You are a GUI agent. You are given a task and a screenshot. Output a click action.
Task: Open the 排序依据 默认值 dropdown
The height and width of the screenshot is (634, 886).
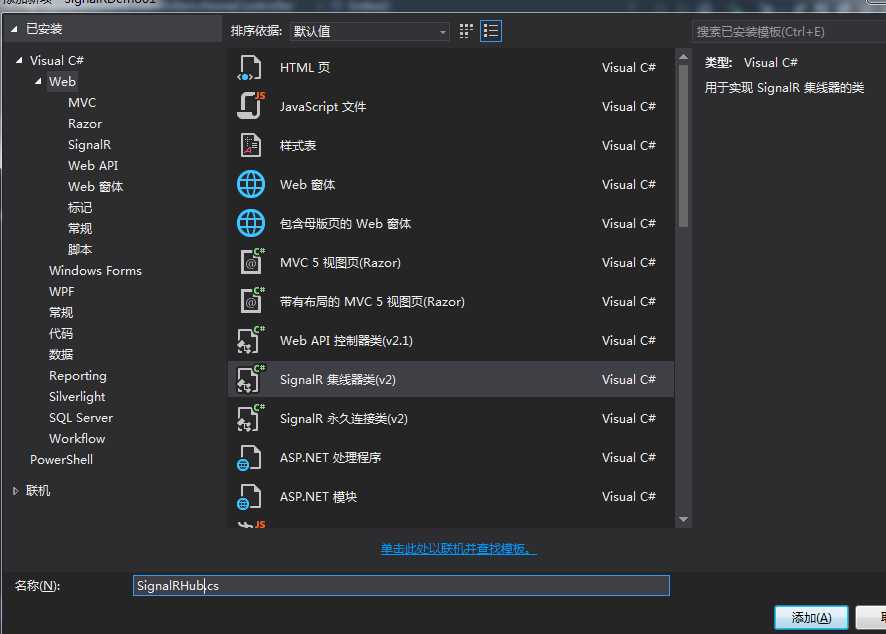[x=370, y=32]
